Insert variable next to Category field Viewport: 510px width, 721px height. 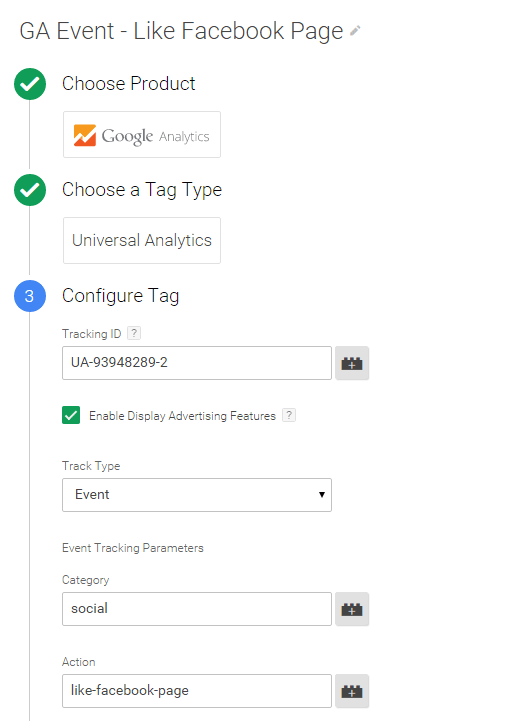click(352, 609)
